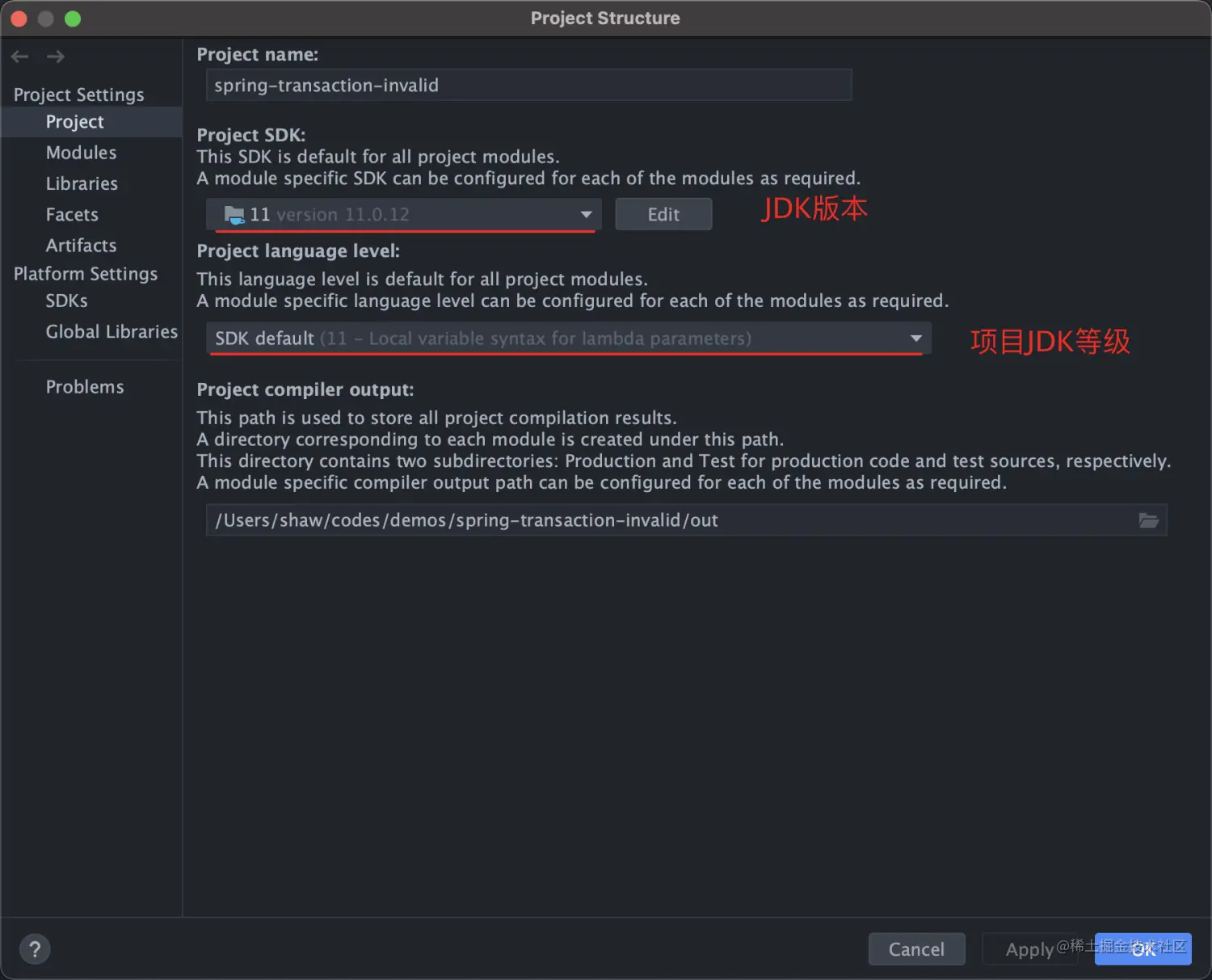
Task: Open the Facets settings page
Action: (72, 214)
